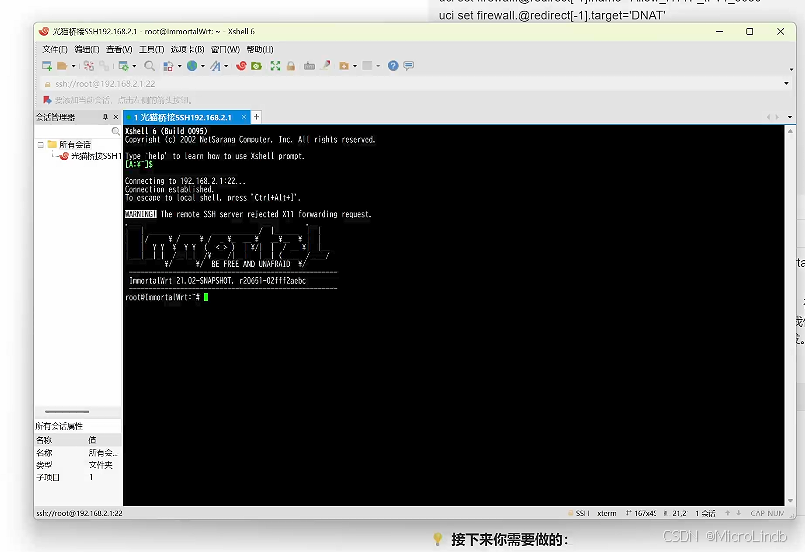Open the 选项卡(B) menu

pos(187,49)
